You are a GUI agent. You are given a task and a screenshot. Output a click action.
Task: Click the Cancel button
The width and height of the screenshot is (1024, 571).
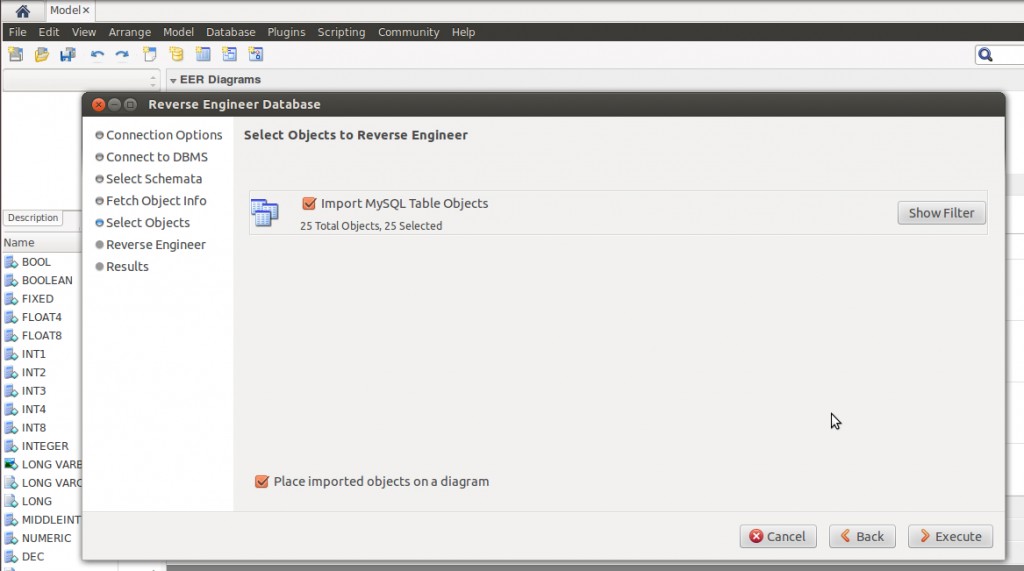pos(778,536)
